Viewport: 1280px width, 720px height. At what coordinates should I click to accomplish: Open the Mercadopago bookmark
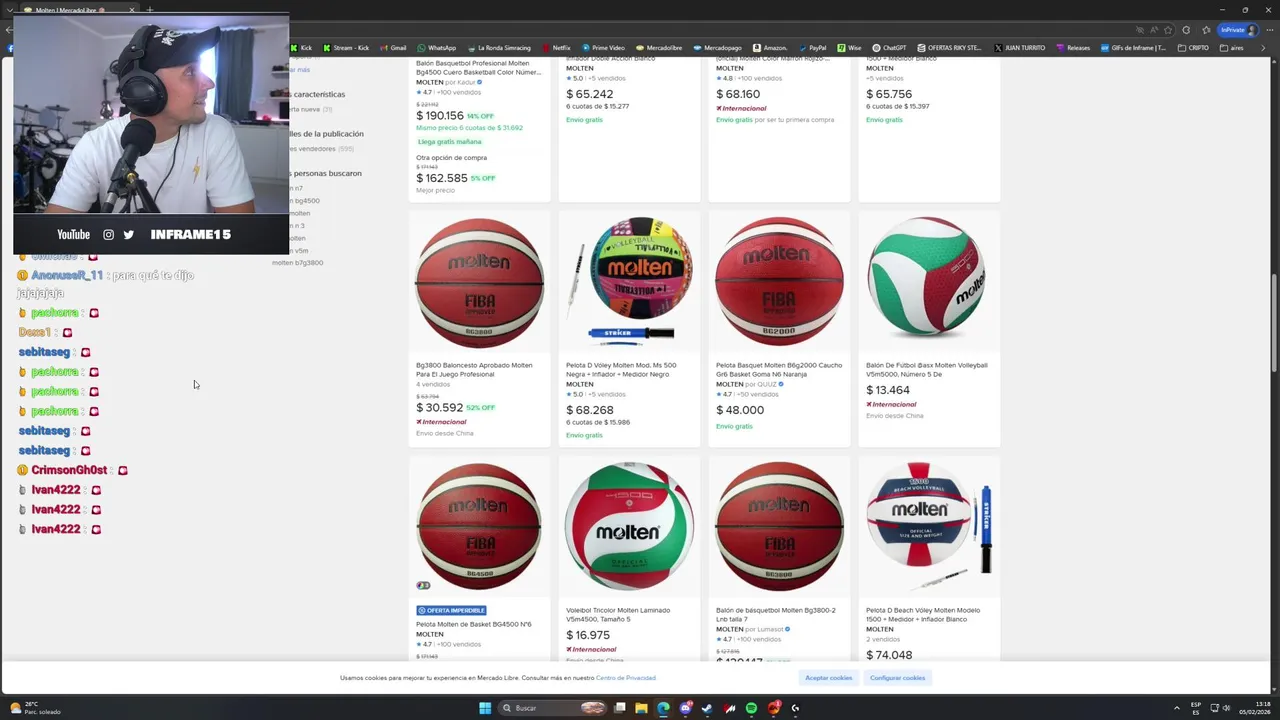[718, 47]
